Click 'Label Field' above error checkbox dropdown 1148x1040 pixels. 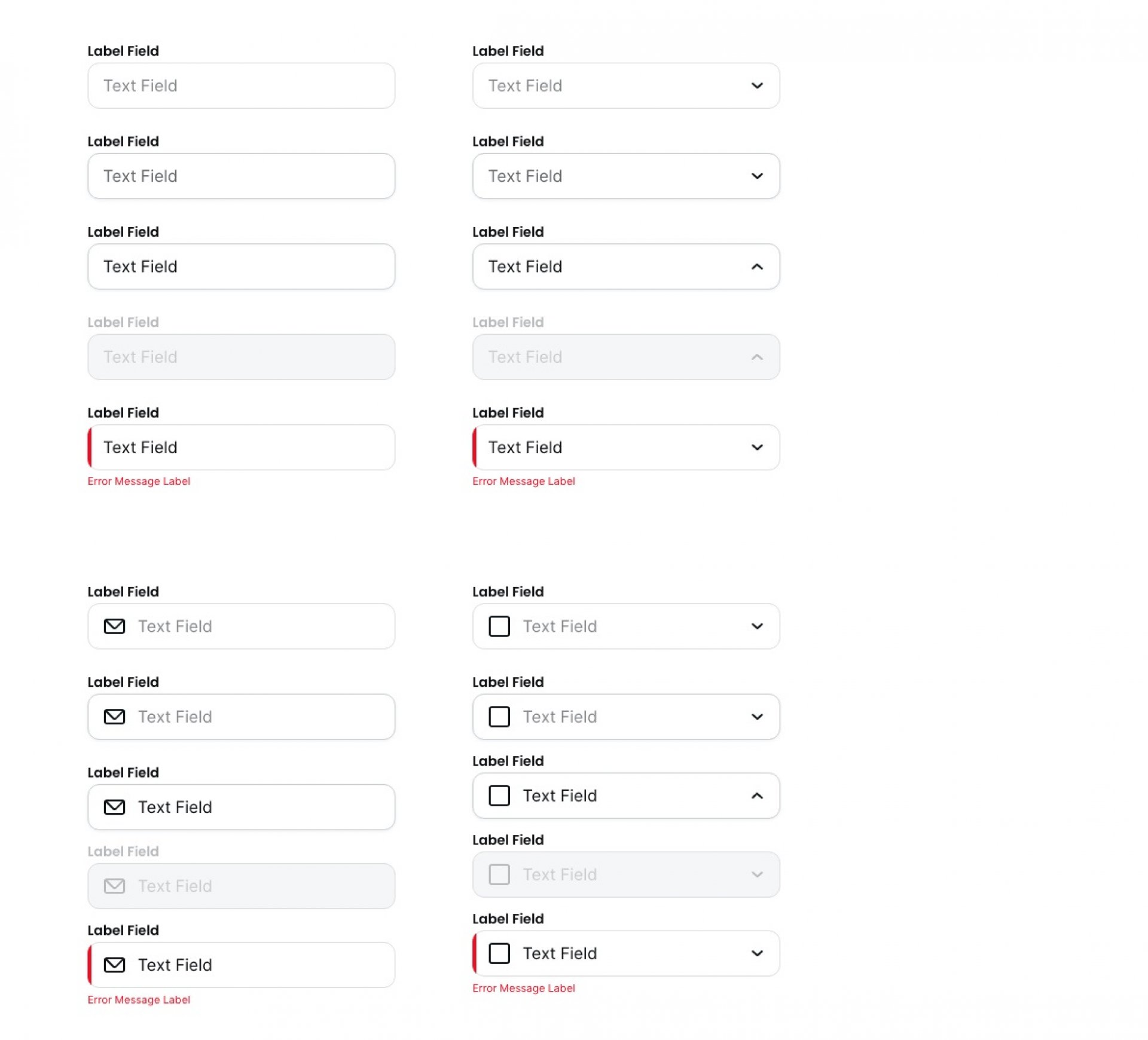point(508,919)
